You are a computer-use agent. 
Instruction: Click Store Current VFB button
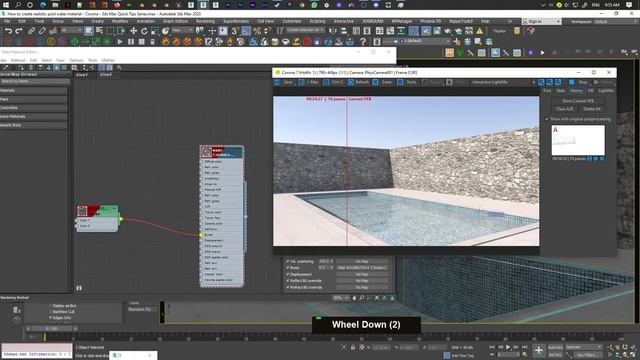click(578, 101)
